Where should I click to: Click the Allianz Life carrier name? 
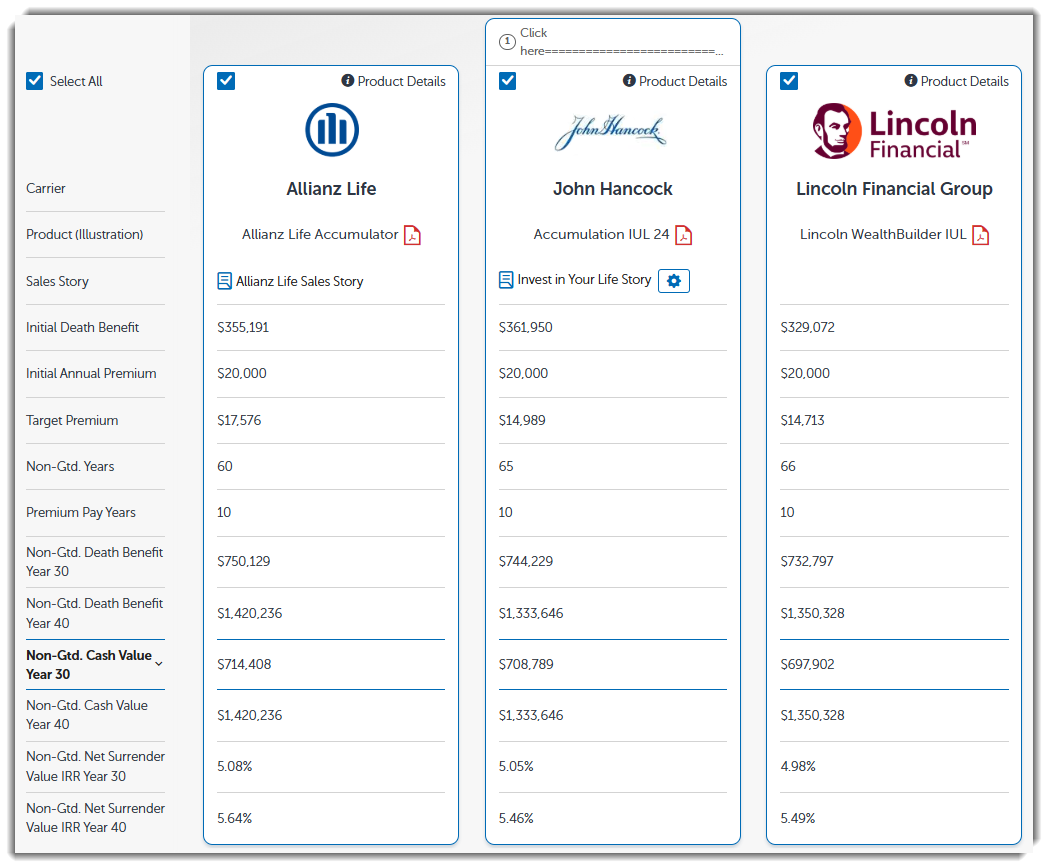(332, 189)
